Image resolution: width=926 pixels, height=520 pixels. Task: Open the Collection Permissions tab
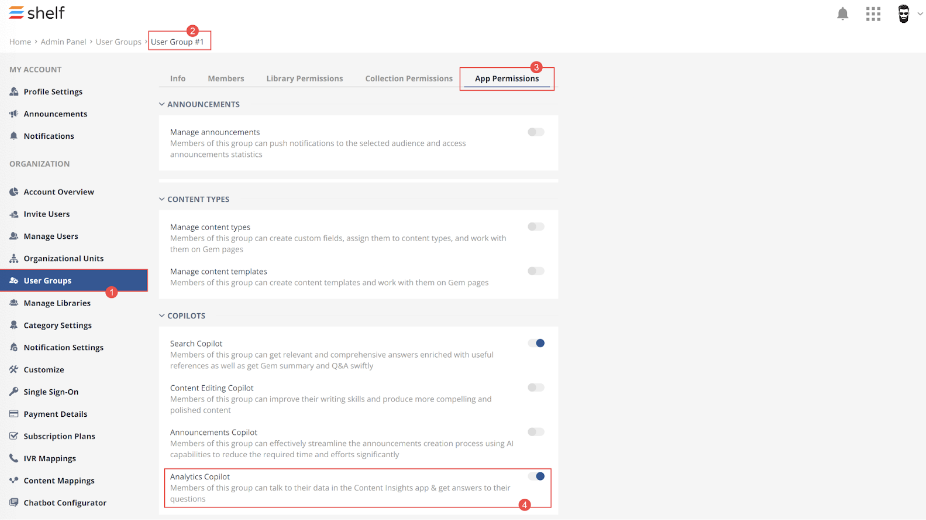point(409,79)
